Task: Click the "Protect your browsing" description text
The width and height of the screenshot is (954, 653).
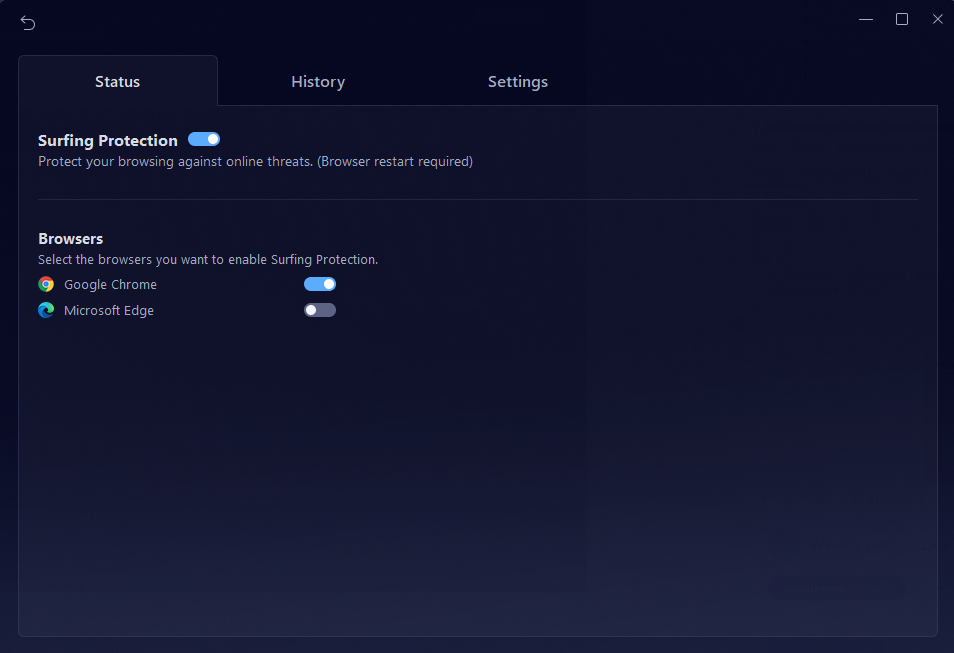Action: 255,161
